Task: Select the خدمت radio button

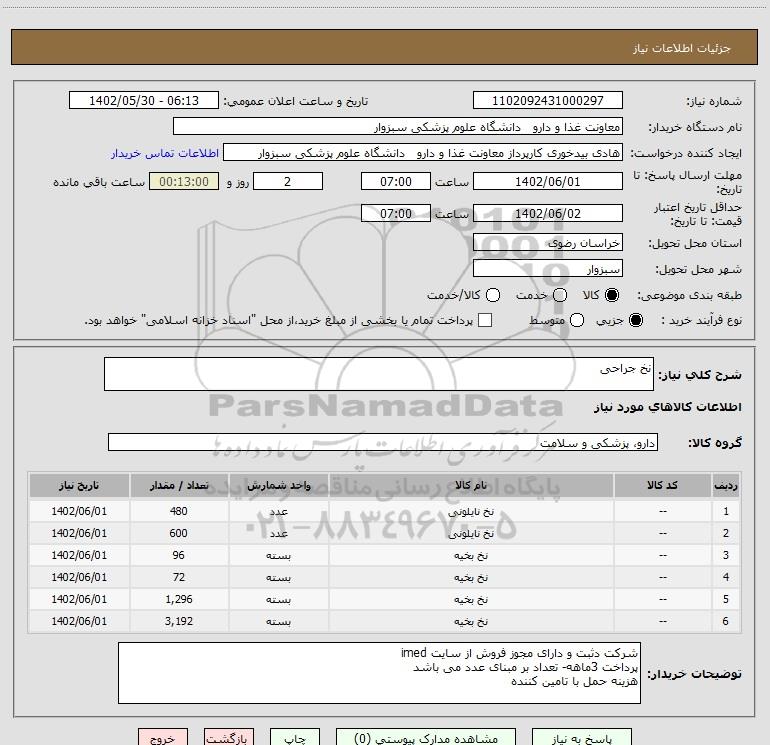Action: pos(560,295)
